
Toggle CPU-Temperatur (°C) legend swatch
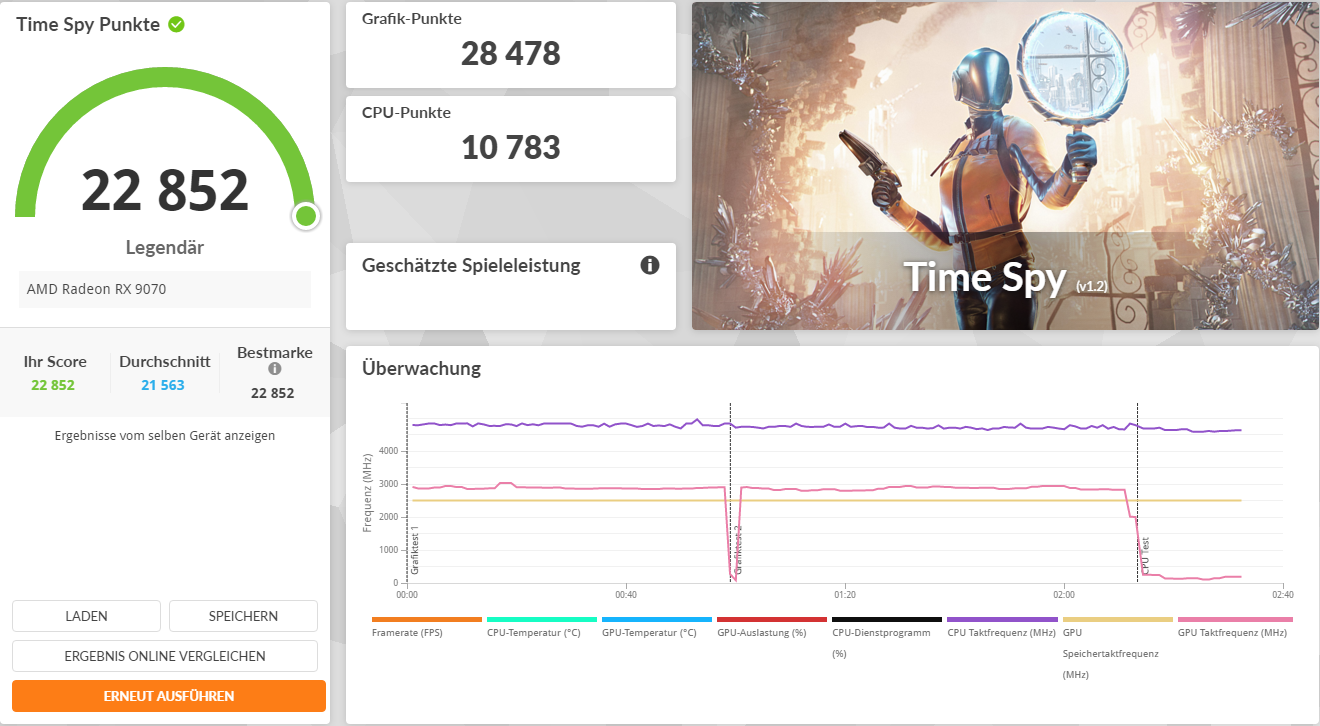coord(542,620)
